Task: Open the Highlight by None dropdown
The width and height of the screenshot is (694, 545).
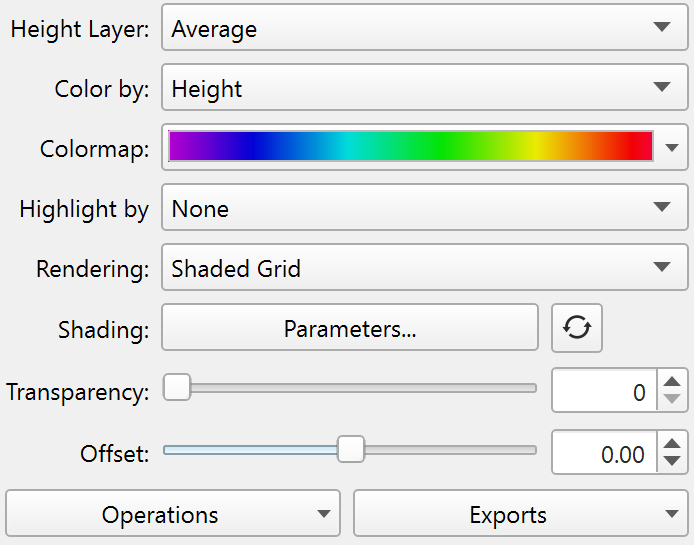Action: (x=424, y=209)
